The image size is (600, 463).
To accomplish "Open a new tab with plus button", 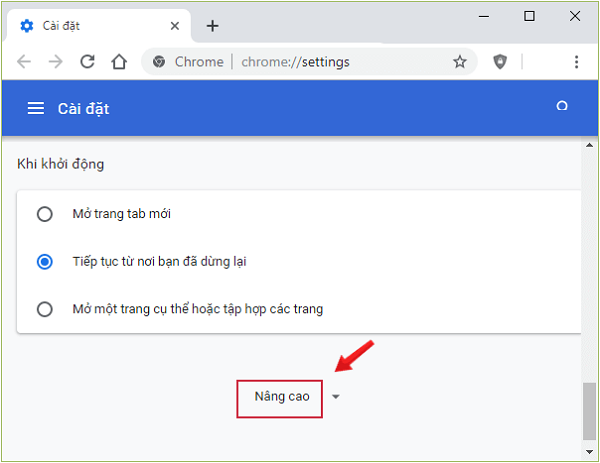I will [x=212, y=26].
